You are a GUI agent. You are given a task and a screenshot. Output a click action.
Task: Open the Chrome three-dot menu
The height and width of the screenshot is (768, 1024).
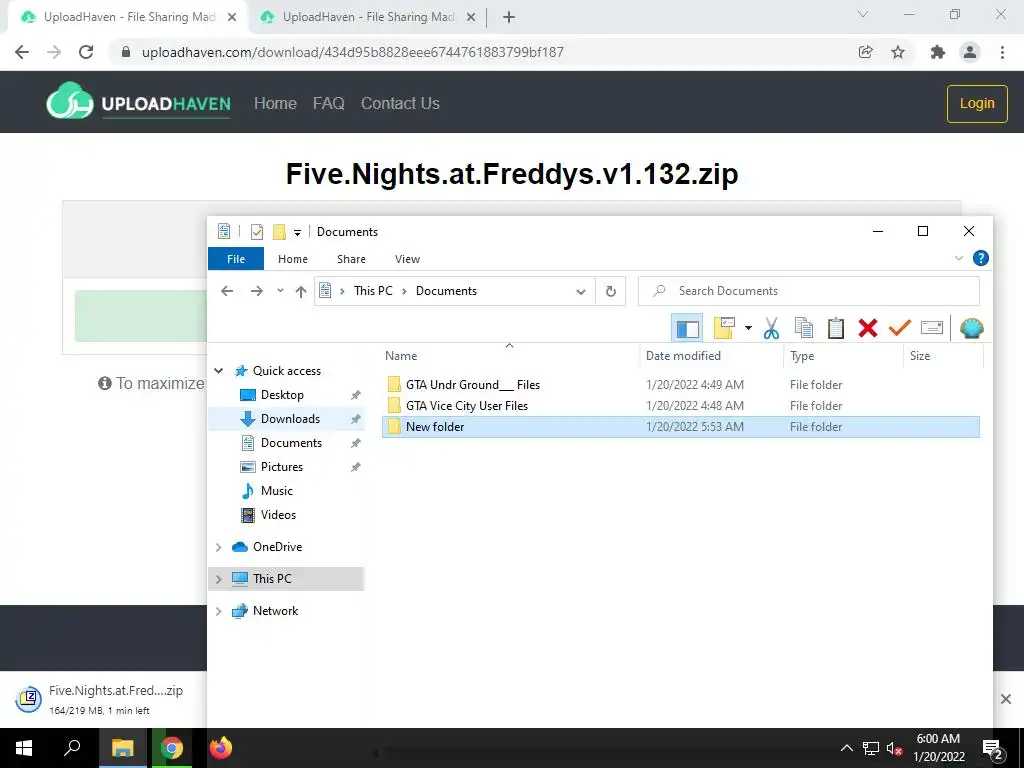[x=1002, y=52]
